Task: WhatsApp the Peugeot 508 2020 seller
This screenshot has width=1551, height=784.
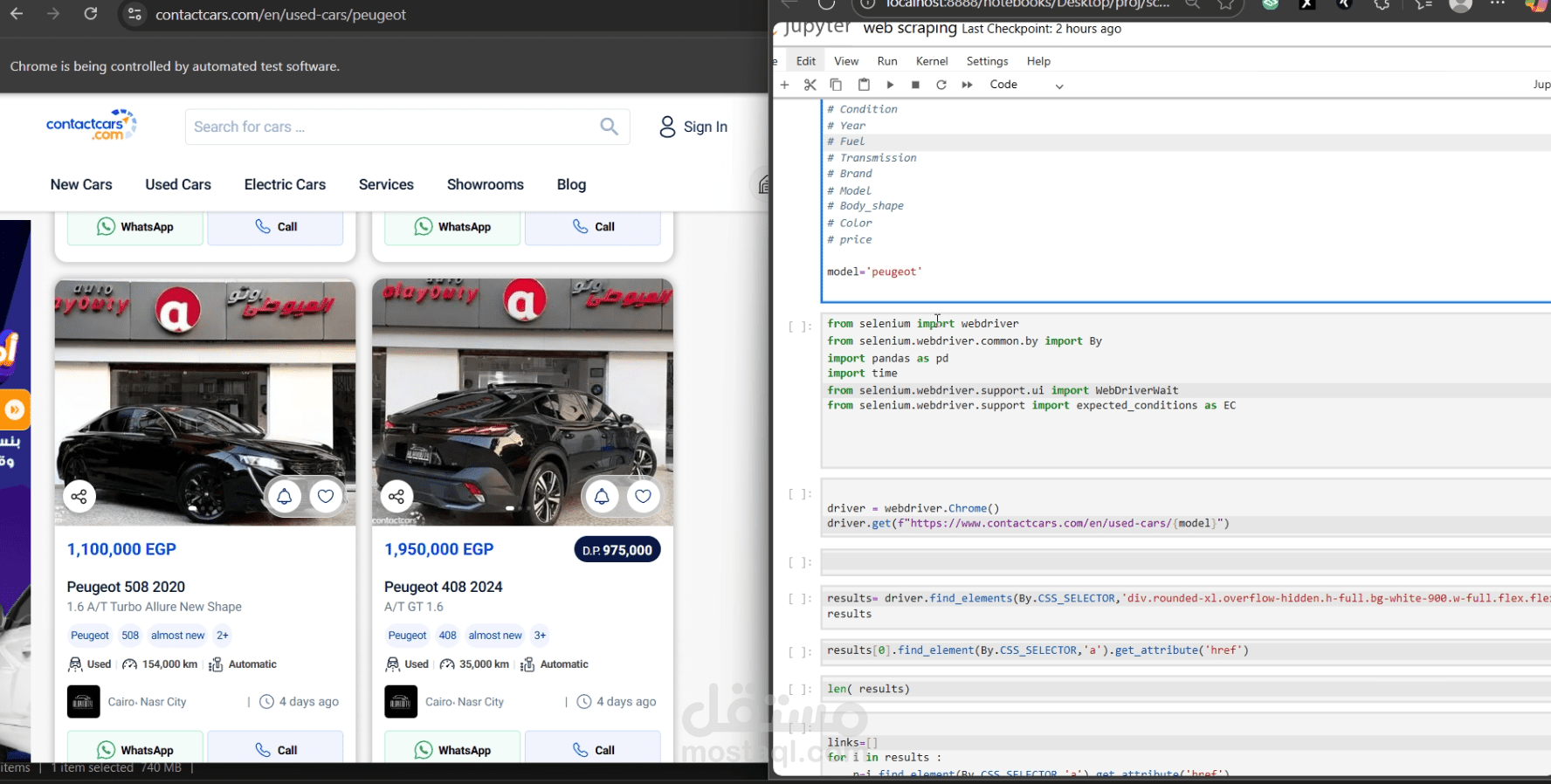Action: click(x=135, y=749)
